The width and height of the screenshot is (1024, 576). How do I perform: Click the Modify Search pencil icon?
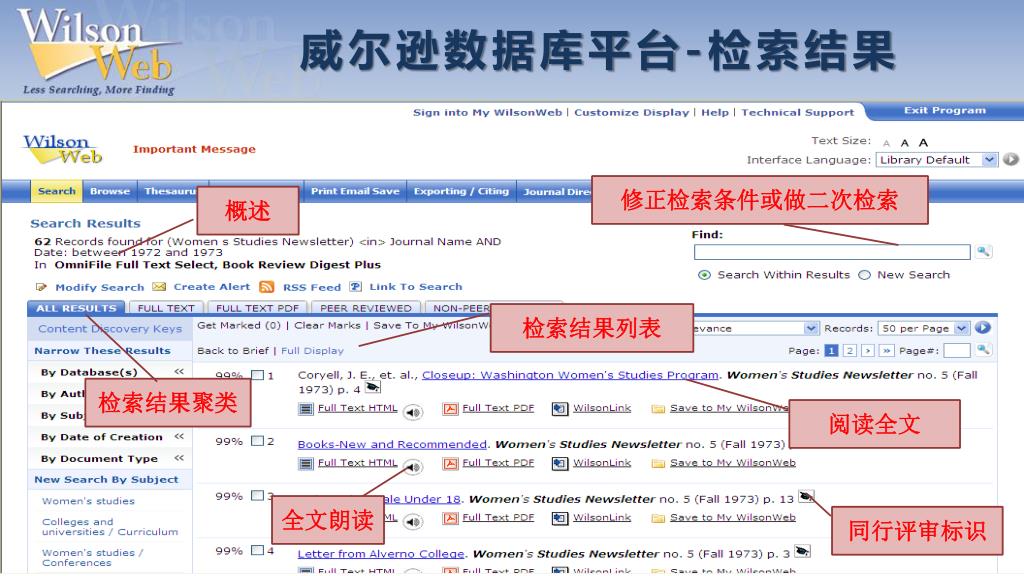pyautogui.click(x=41, y=287)
